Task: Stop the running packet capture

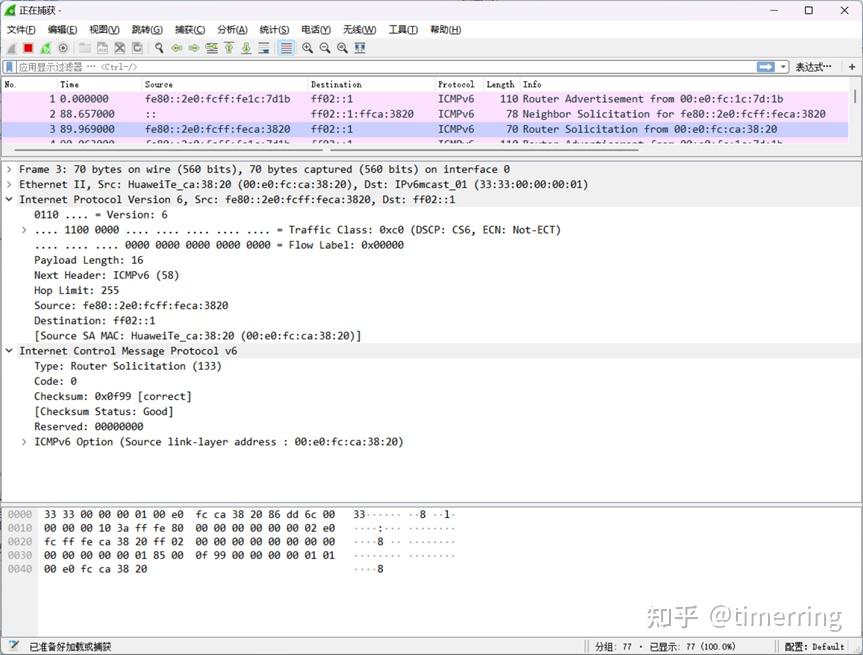Action: click(x=28, y=48)
